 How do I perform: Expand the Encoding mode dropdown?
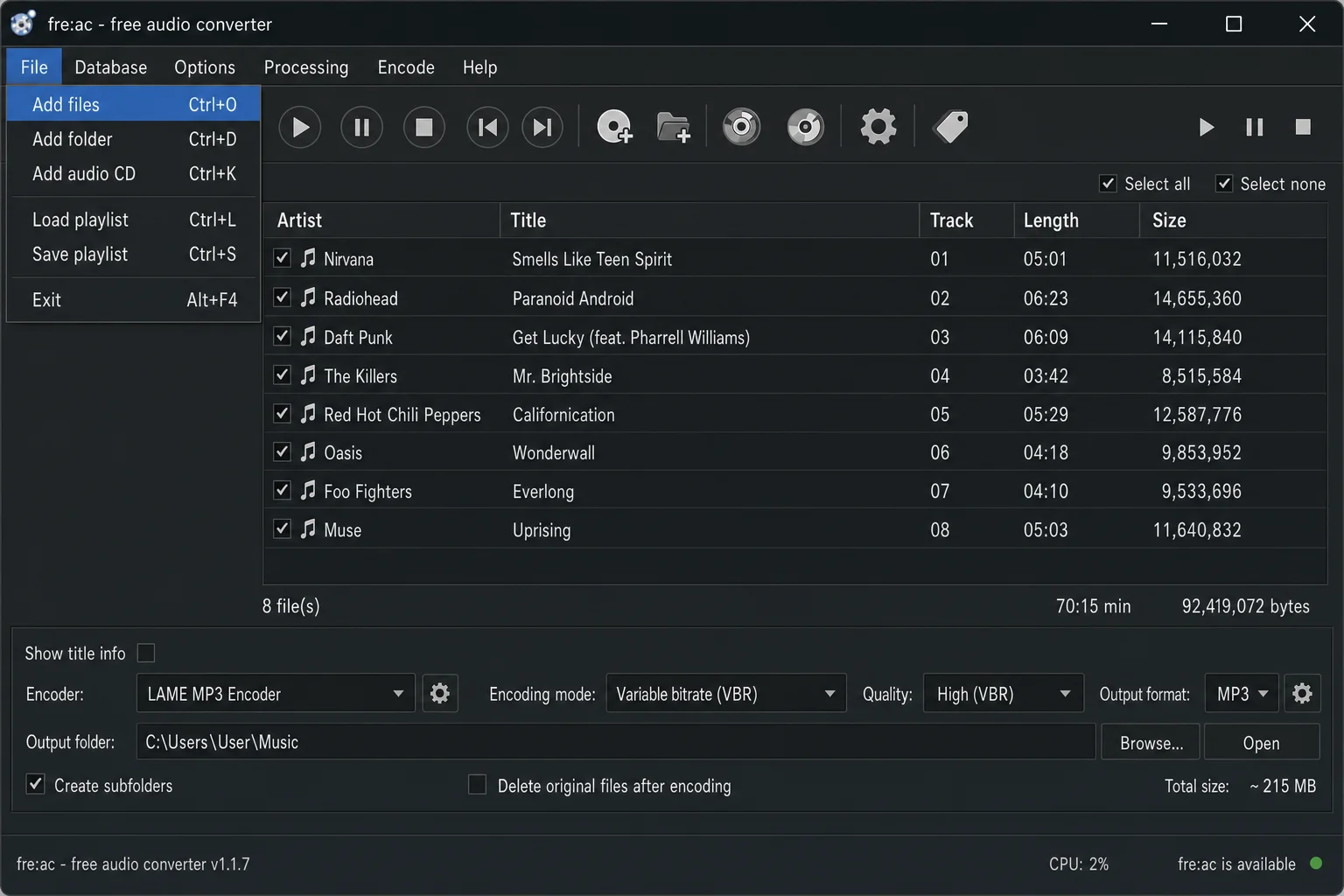tap(726, 694)
